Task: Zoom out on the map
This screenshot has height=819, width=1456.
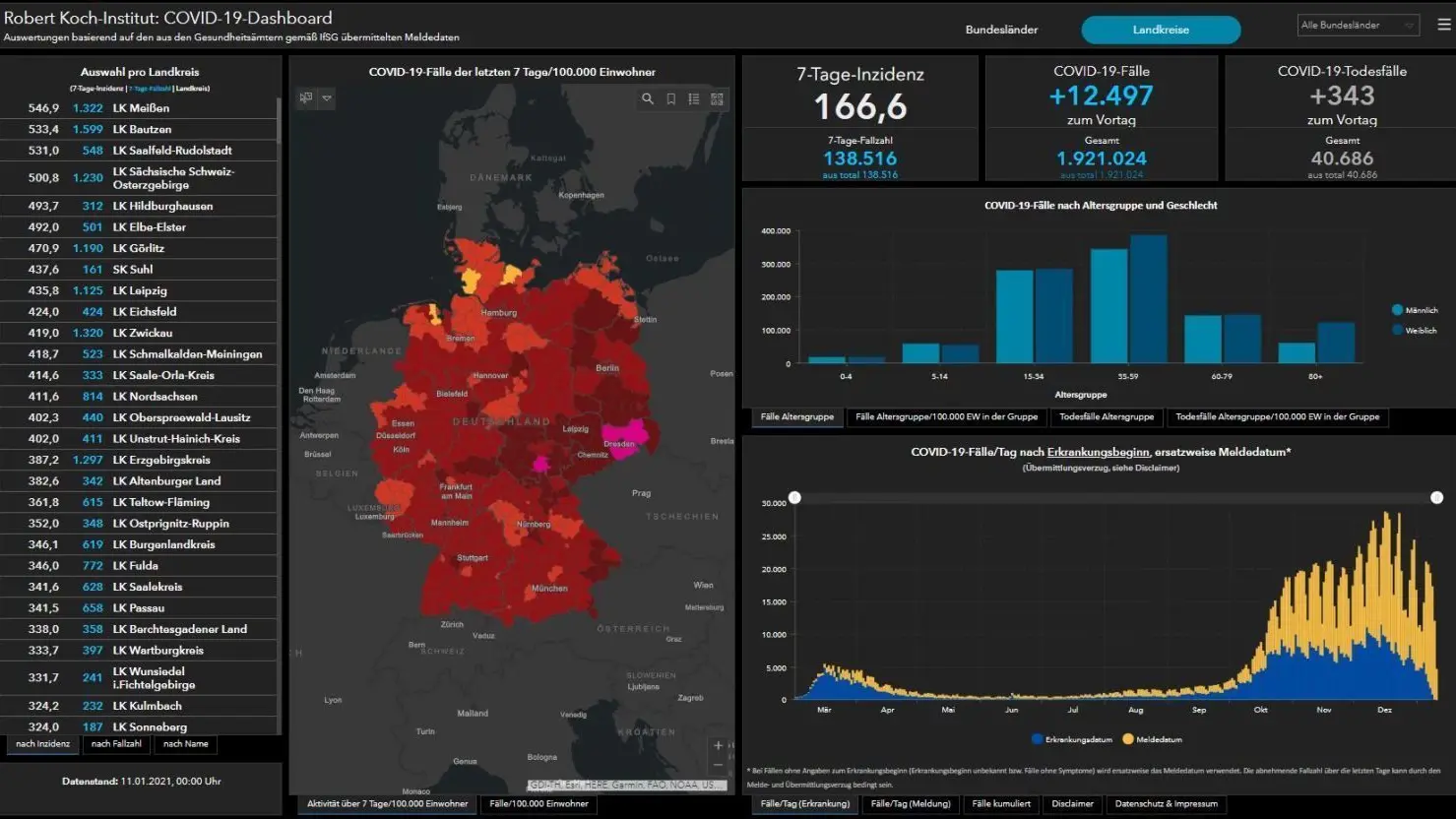Action: tap(718, 765)
